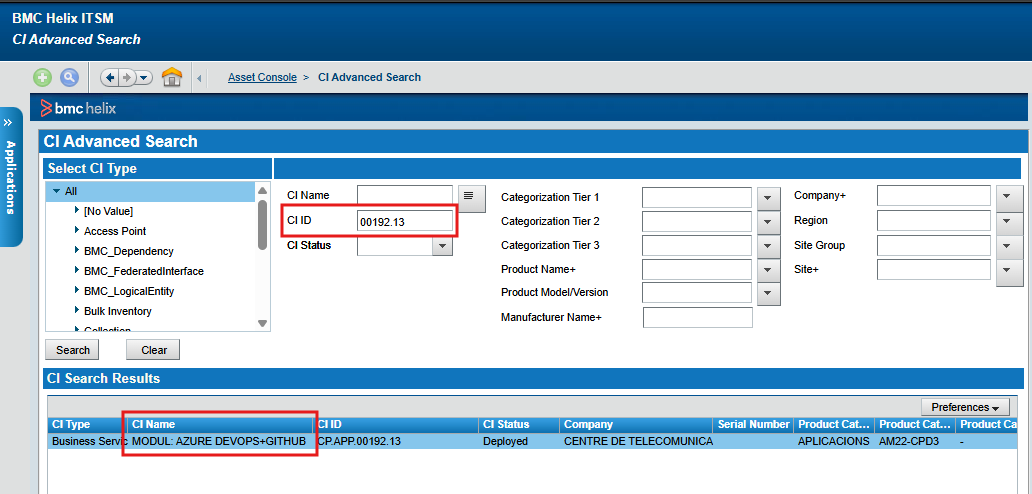This screenshot has height=494, width=1032.
Task: Click the CI Name input field
Action: [x=405, y=195]
